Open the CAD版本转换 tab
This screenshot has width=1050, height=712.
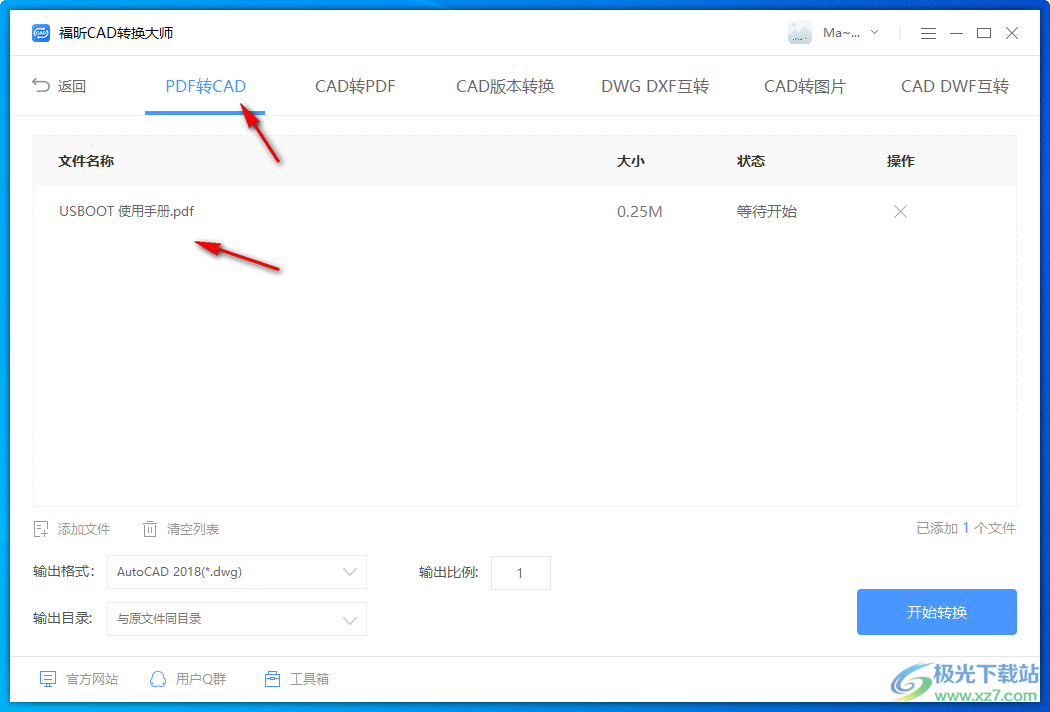[x=505, y=86]
